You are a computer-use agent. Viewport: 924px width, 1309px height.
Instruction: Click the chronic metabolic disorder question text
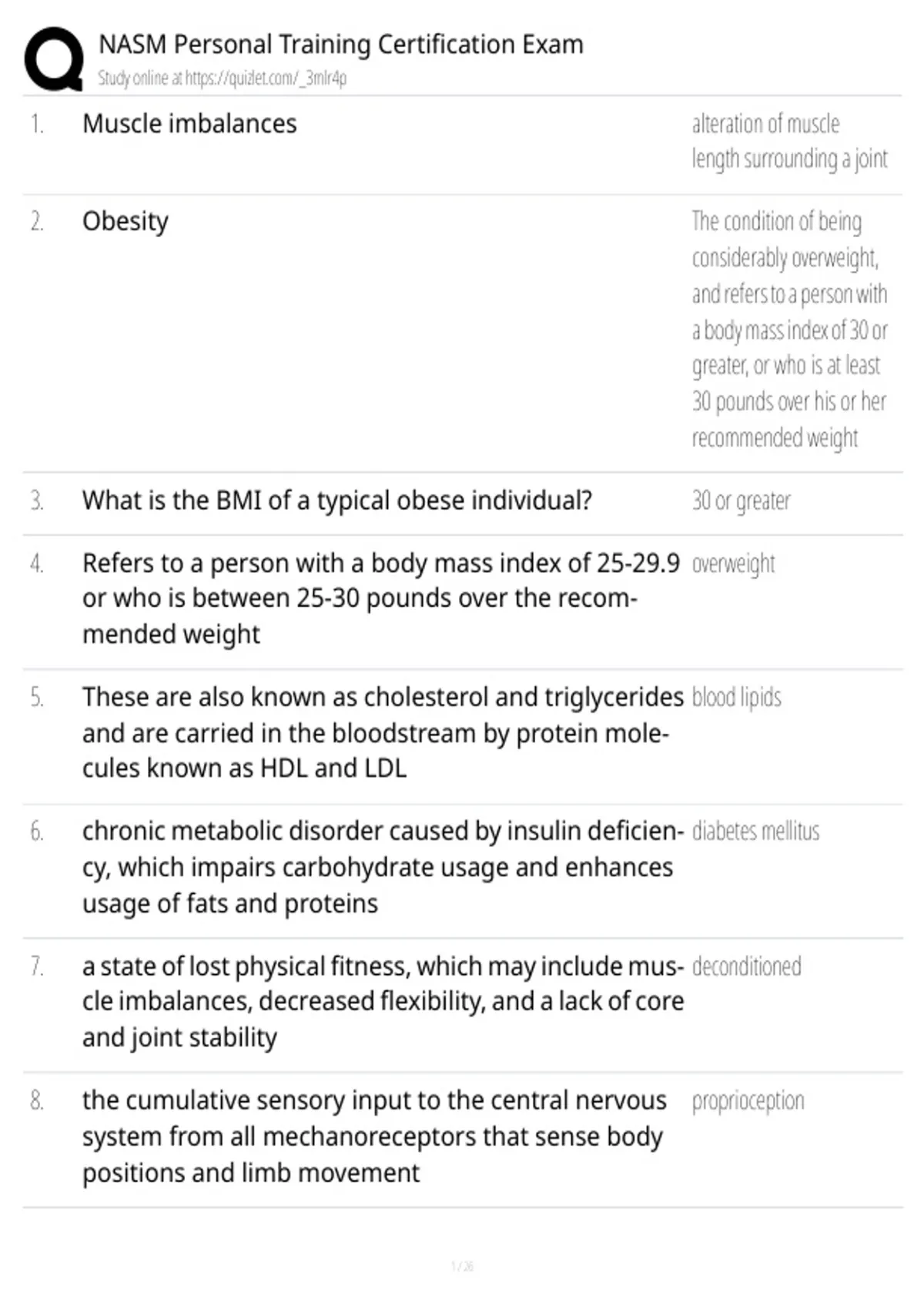coord(383,867)
